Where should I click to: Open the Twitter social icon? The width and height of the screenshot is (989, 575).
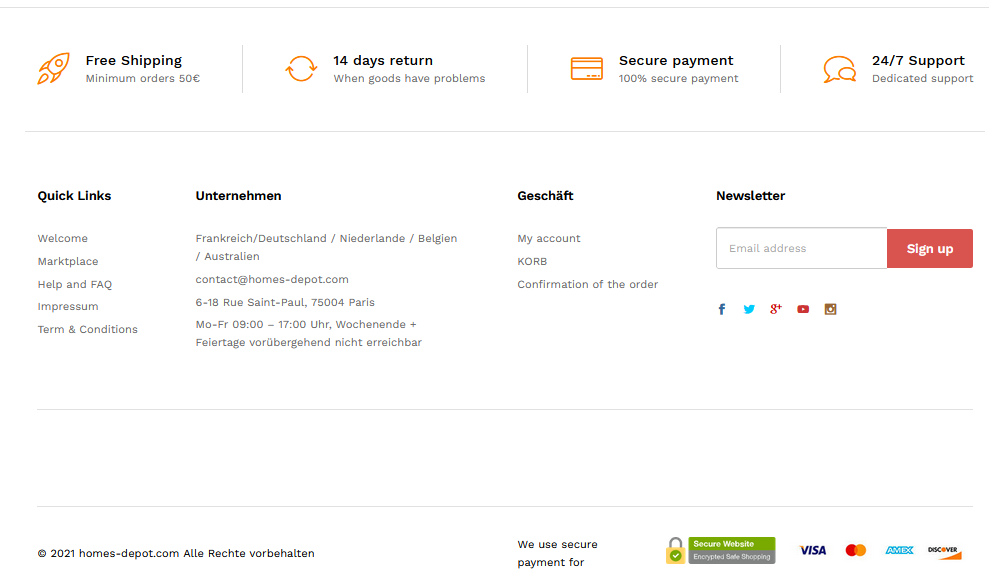(749, 309)
